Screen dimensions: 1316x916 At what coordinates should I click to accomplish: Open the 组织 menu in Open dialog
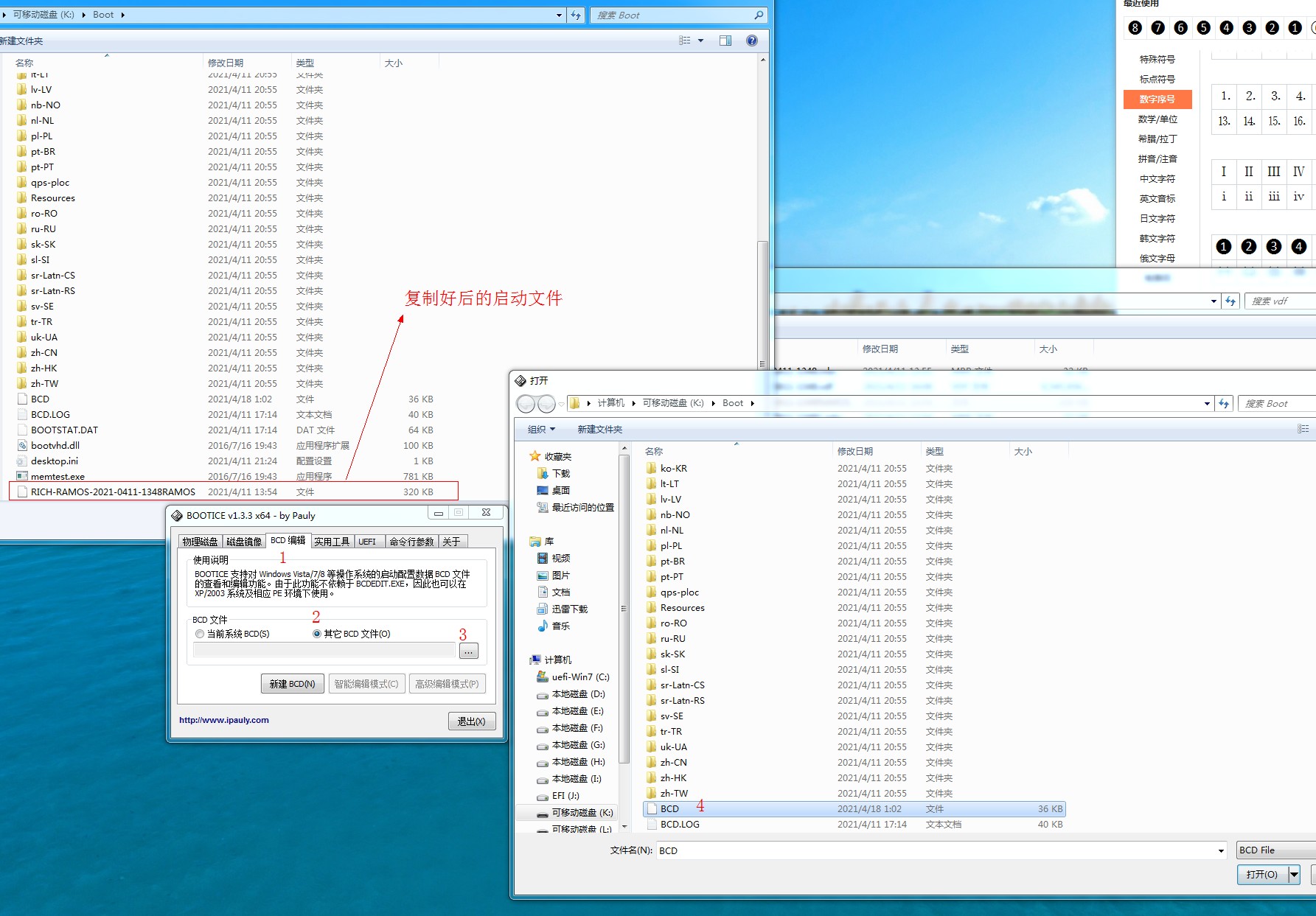coord(541,430)
